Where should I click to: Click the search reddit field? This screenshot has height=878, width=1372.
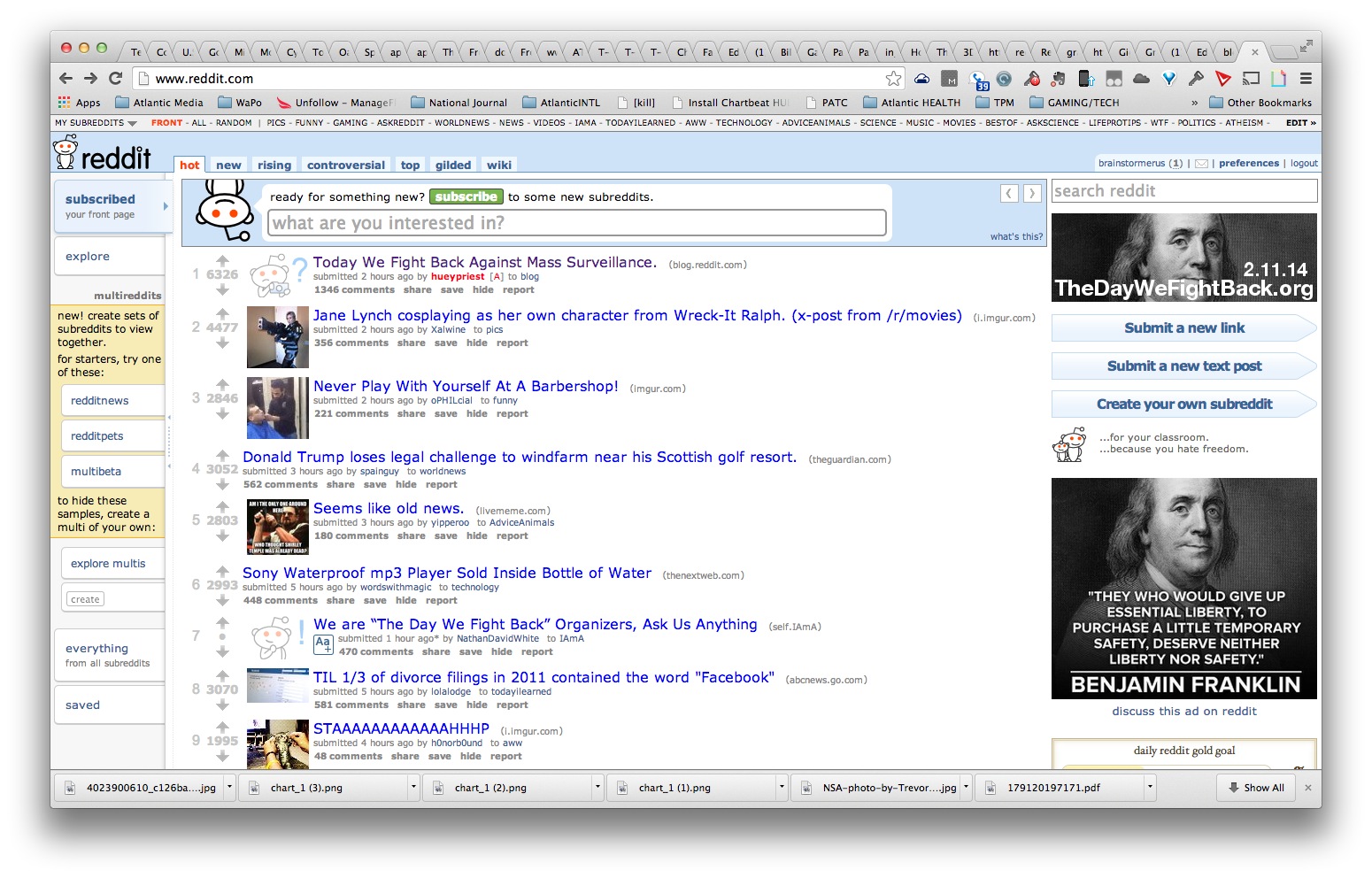1184,190
